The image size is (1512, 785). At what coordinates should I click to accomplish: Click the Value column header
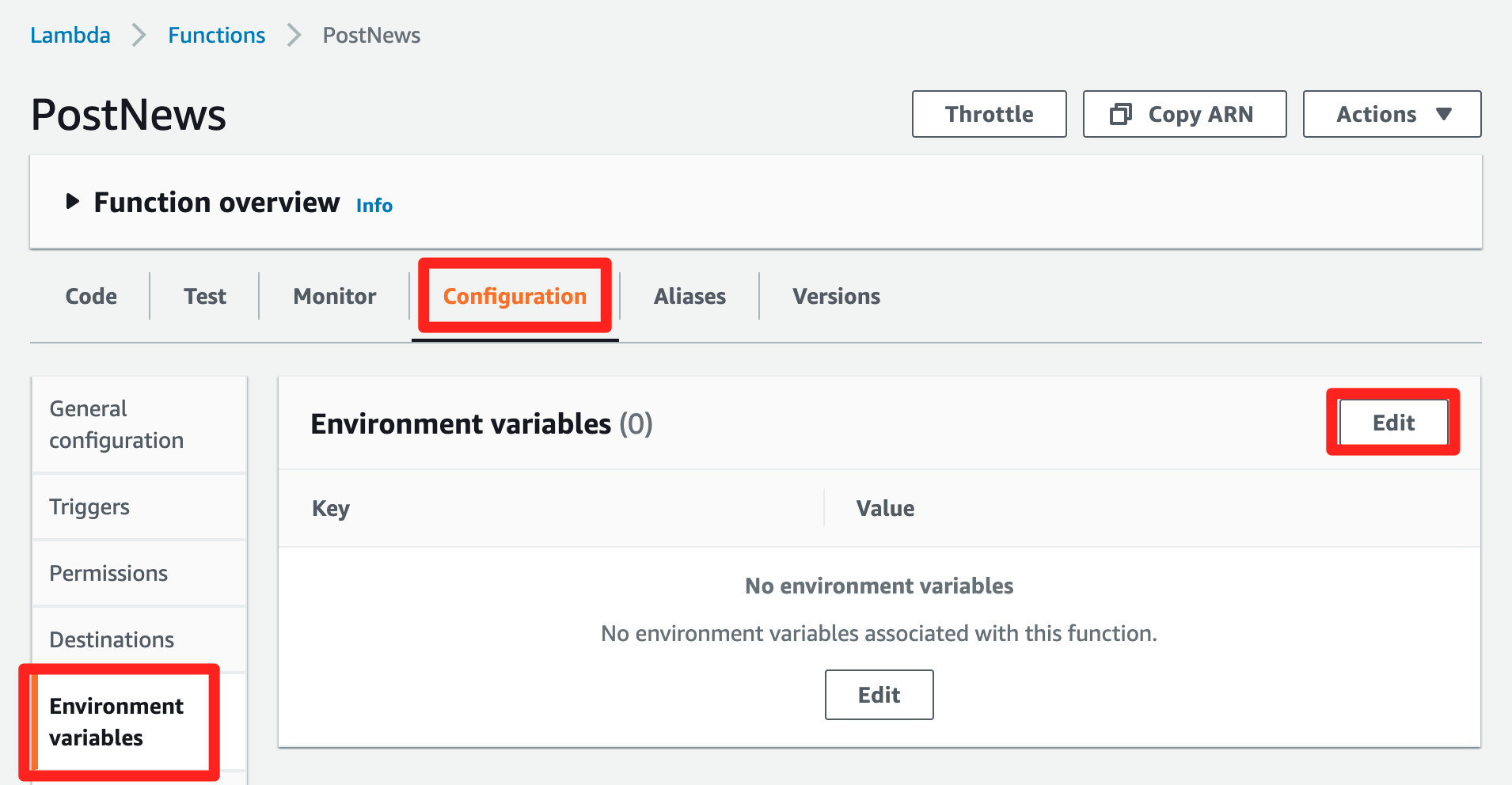click(885, 509)
